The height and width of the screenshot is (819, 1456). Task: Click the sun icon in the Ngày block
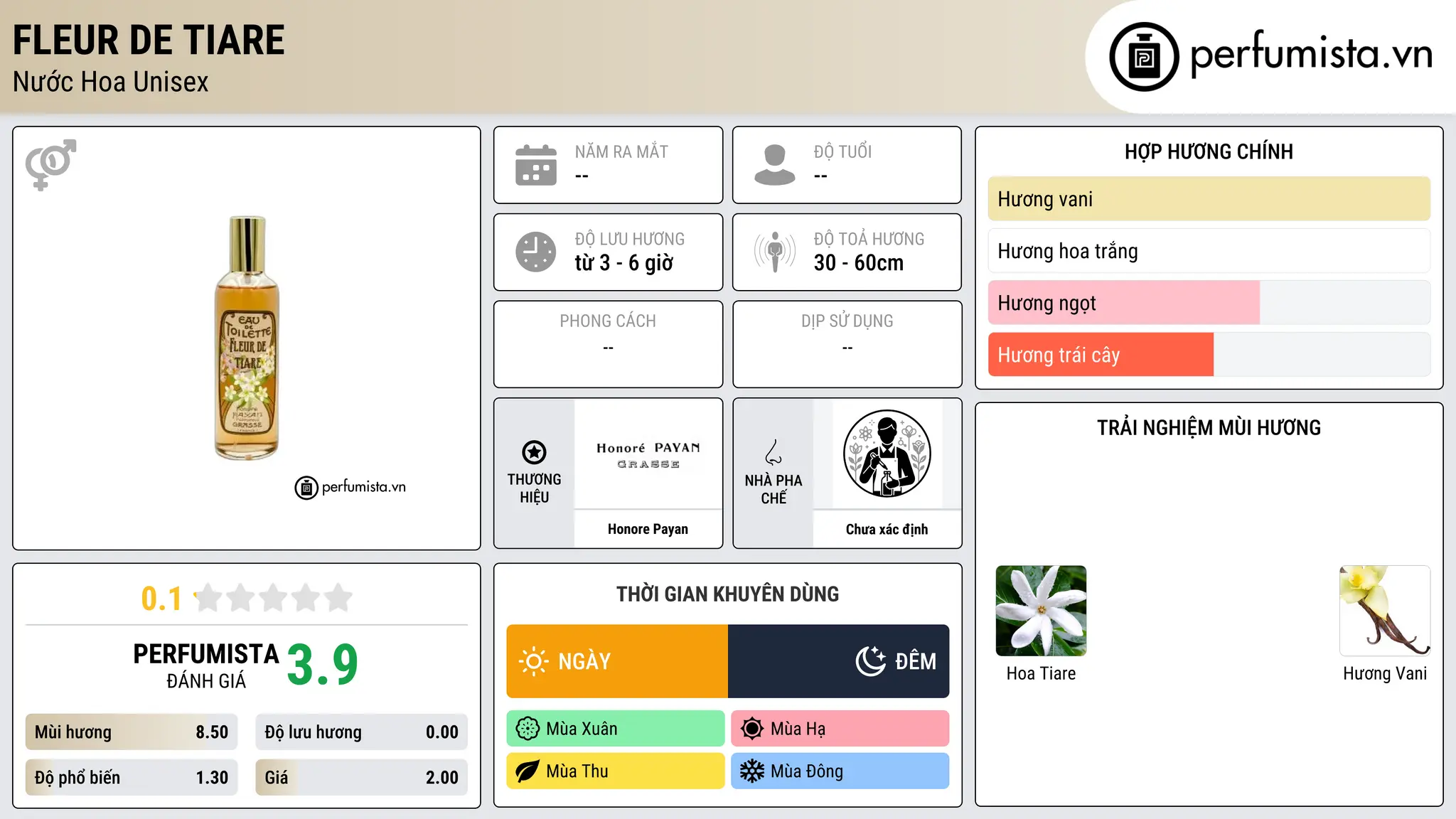point(533,661)
